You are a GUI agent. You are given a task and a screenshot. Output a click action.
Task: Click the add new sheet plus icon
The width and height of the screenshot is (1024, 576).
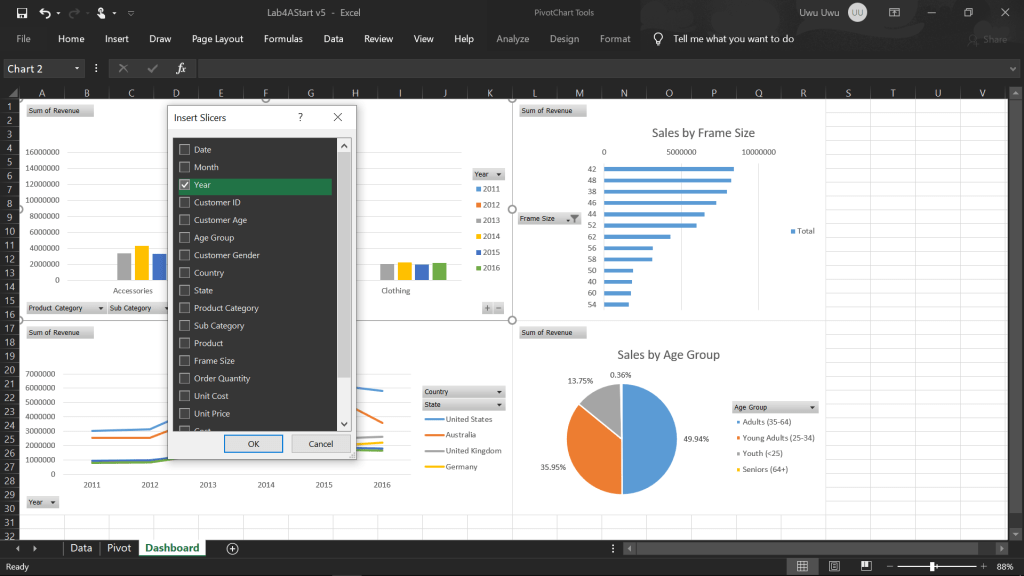tap(233, 548)
